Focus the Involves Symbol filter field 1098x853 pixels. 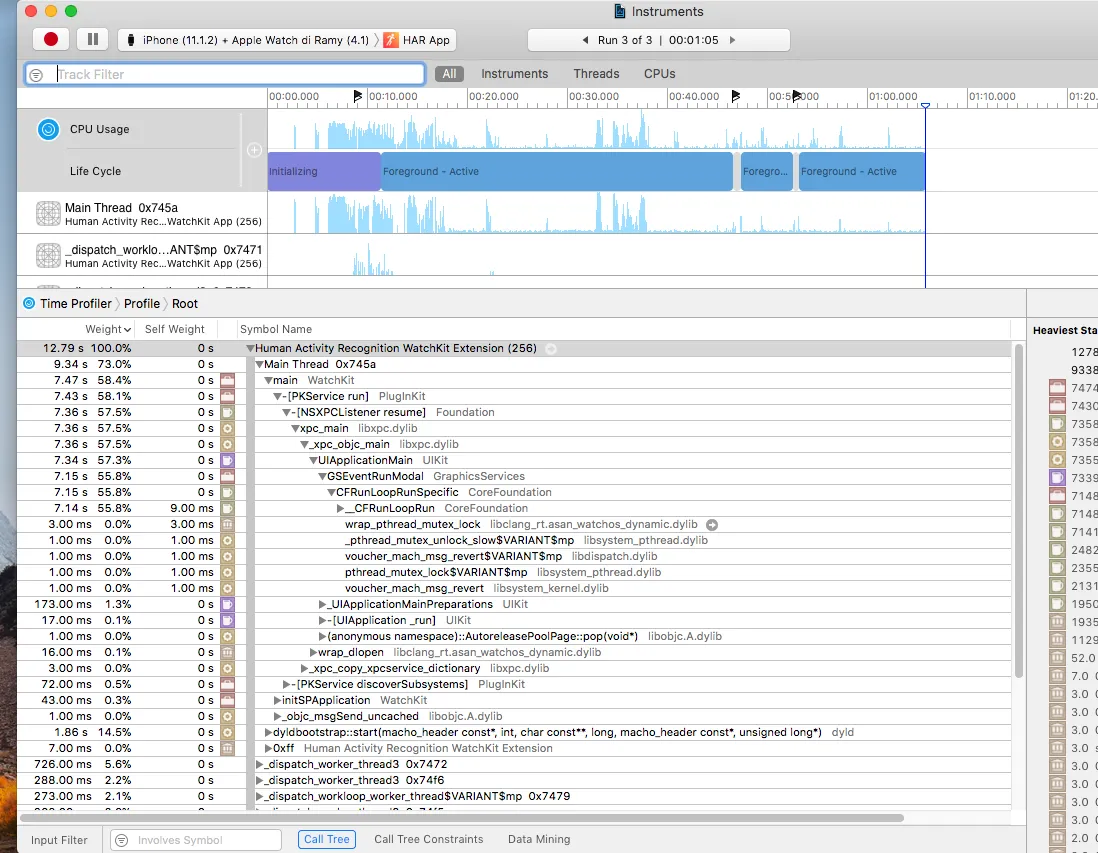point(196,840)
